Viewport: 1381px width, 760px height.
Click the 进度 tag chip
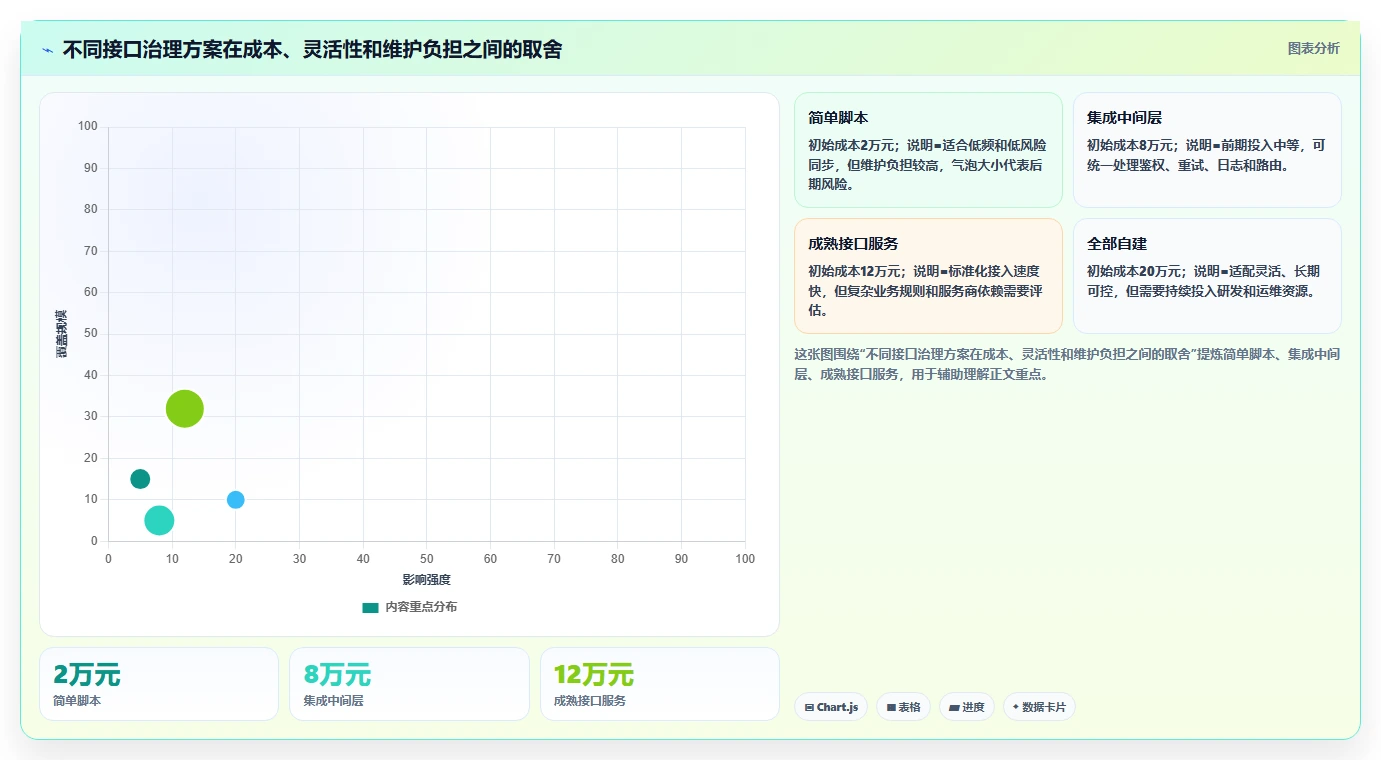(967, 707)
